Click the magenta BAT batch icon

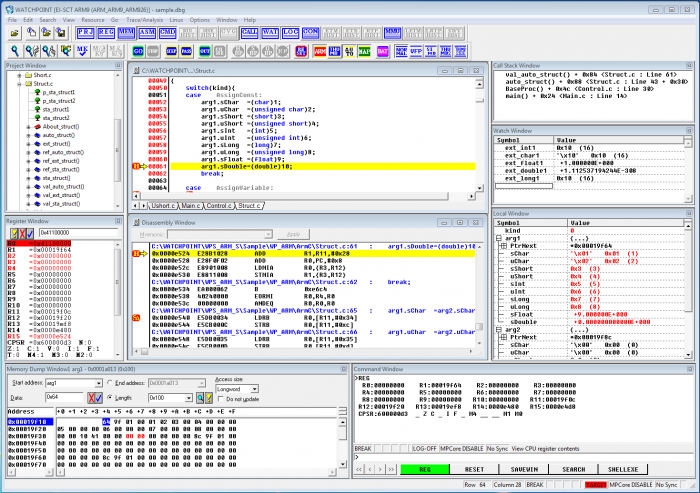383,51
